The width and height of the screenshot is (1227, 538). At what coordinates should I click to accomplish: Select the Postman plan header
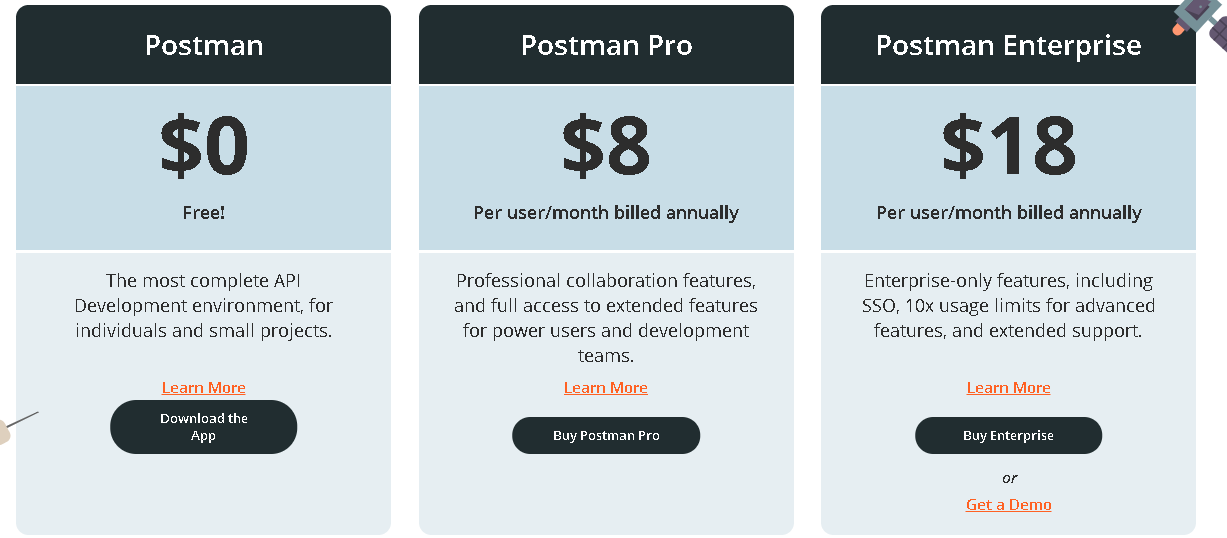click(x=204, y=46)
